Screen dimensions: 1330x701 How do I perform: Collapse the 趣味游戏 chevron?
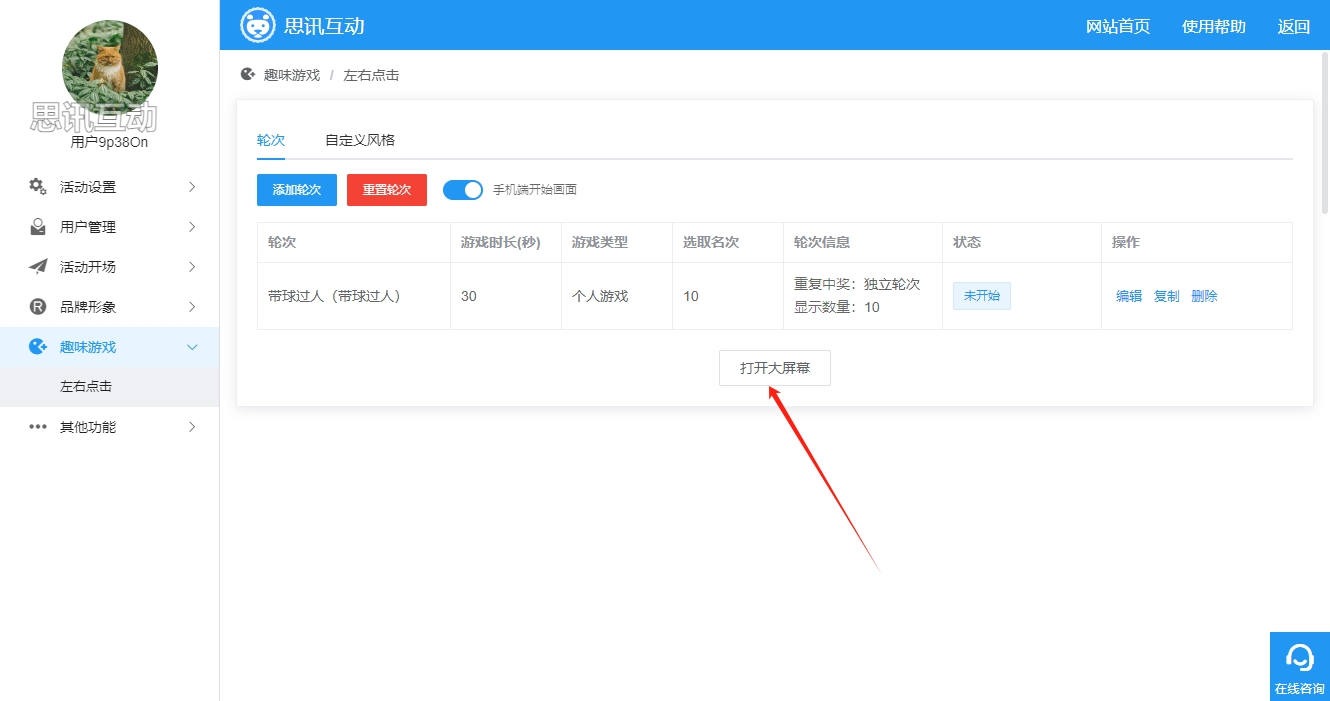click(x=192, y=347)
